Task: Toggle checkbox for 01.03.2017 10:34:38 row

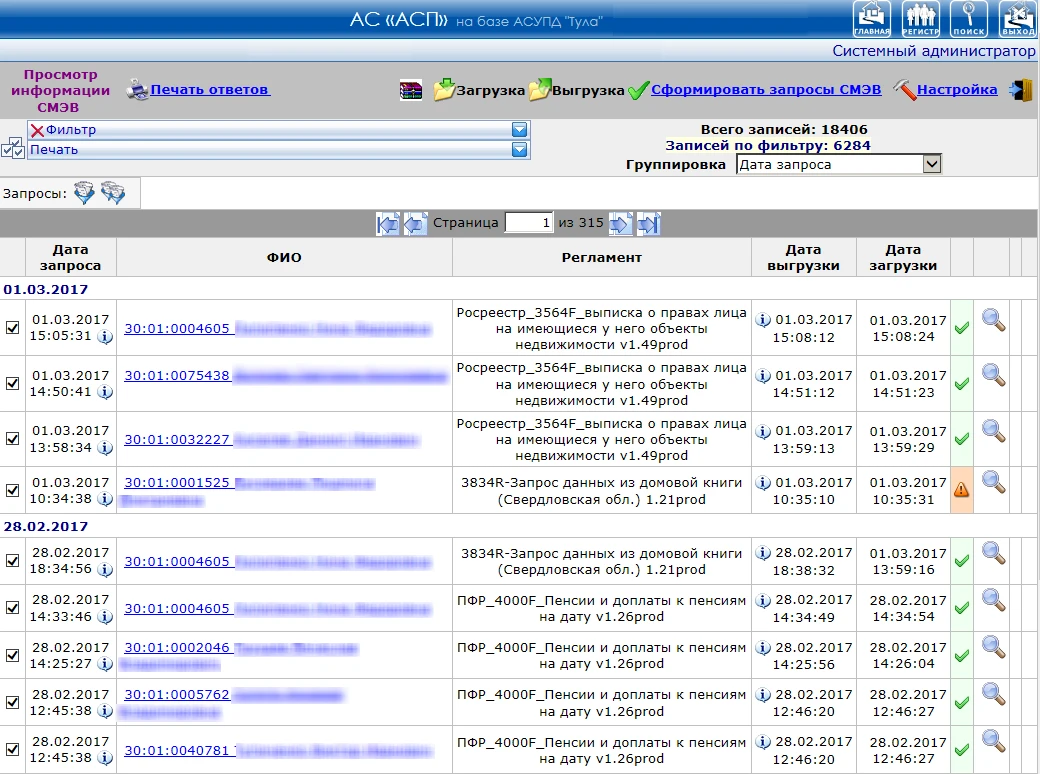Action: pyautogui.click(x=13, y=490)
